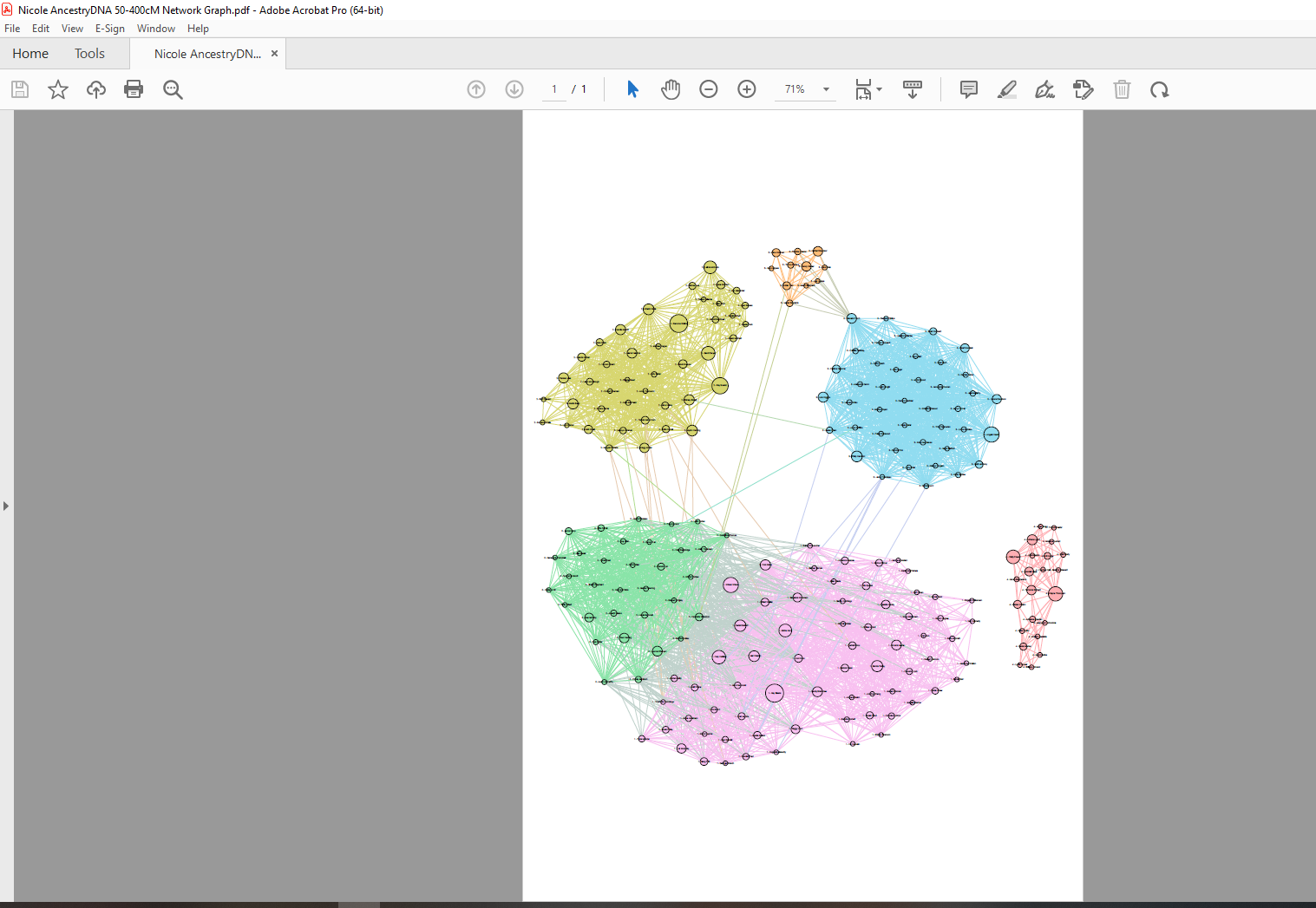Go to the Home view

(30, 54)
